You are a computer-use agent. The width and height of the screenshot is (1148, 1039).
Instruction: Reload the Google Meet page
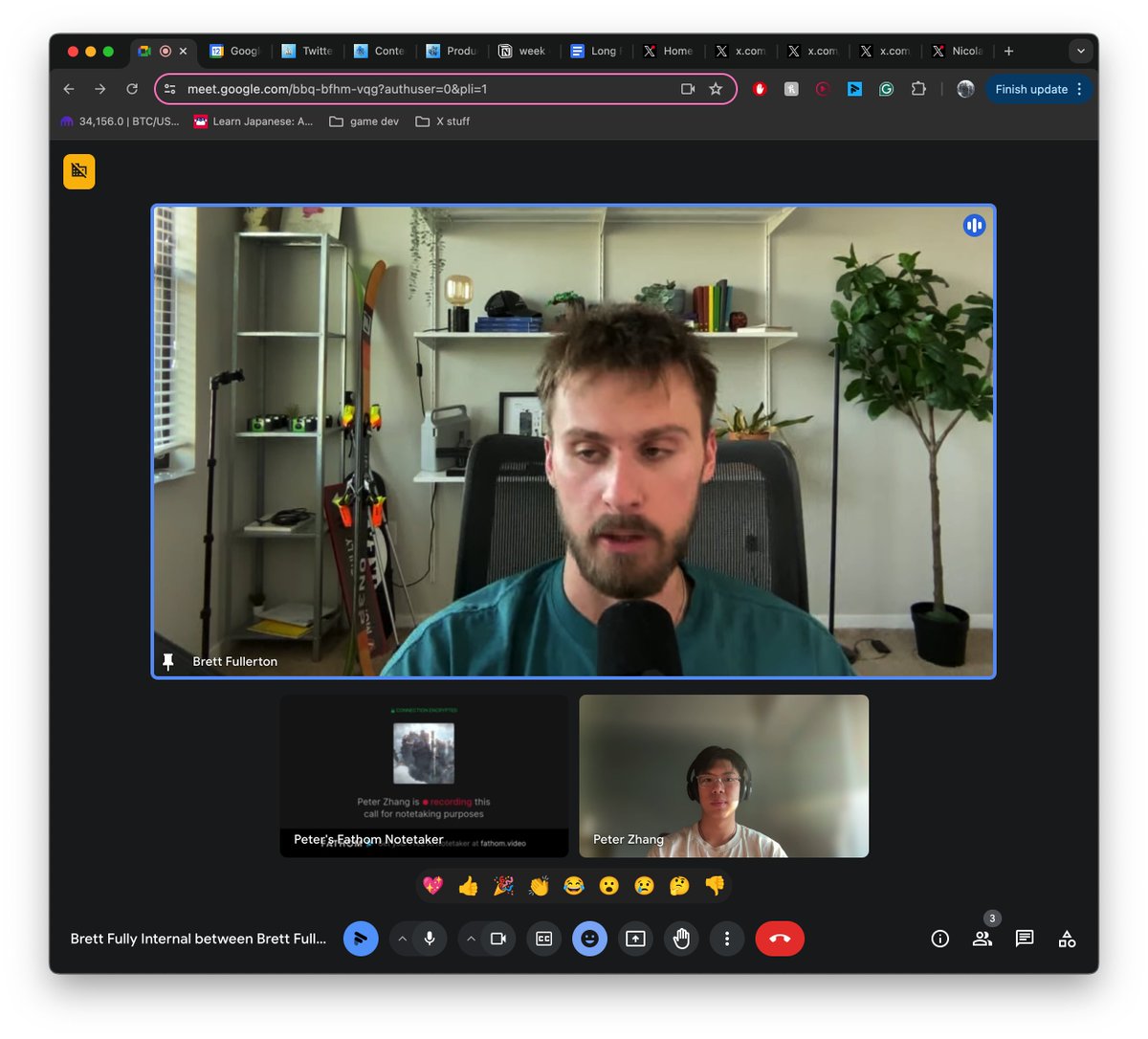tap(132, 89)
